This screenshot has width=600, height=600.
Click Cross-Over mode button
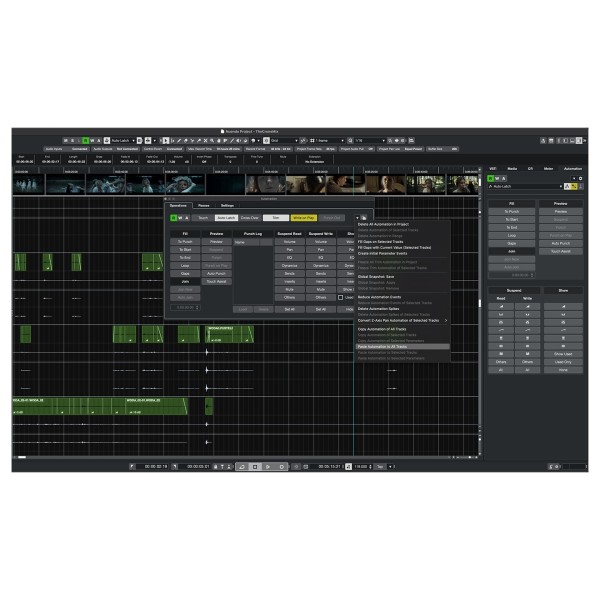pyautogui.click(x=250, y=218)
